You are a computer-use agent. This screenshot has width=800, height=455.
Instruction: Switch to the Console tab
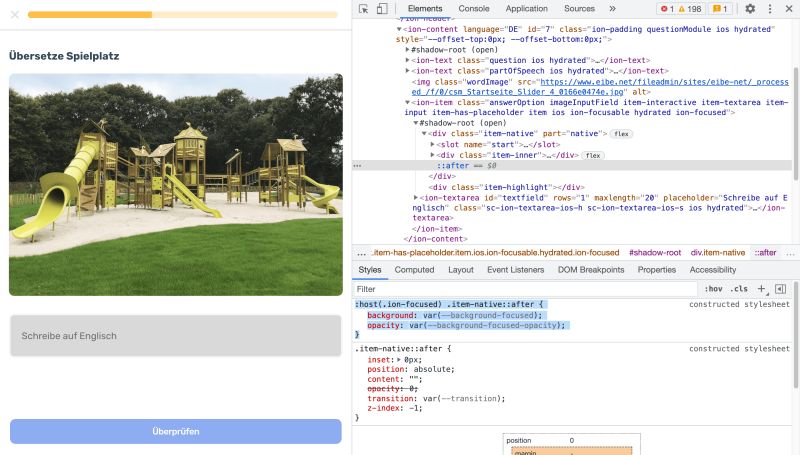(473, 9)
